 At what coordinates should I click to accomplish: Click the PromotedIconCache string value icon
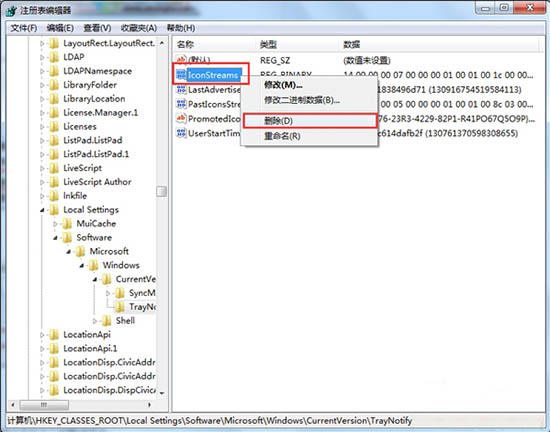[181, 119]
